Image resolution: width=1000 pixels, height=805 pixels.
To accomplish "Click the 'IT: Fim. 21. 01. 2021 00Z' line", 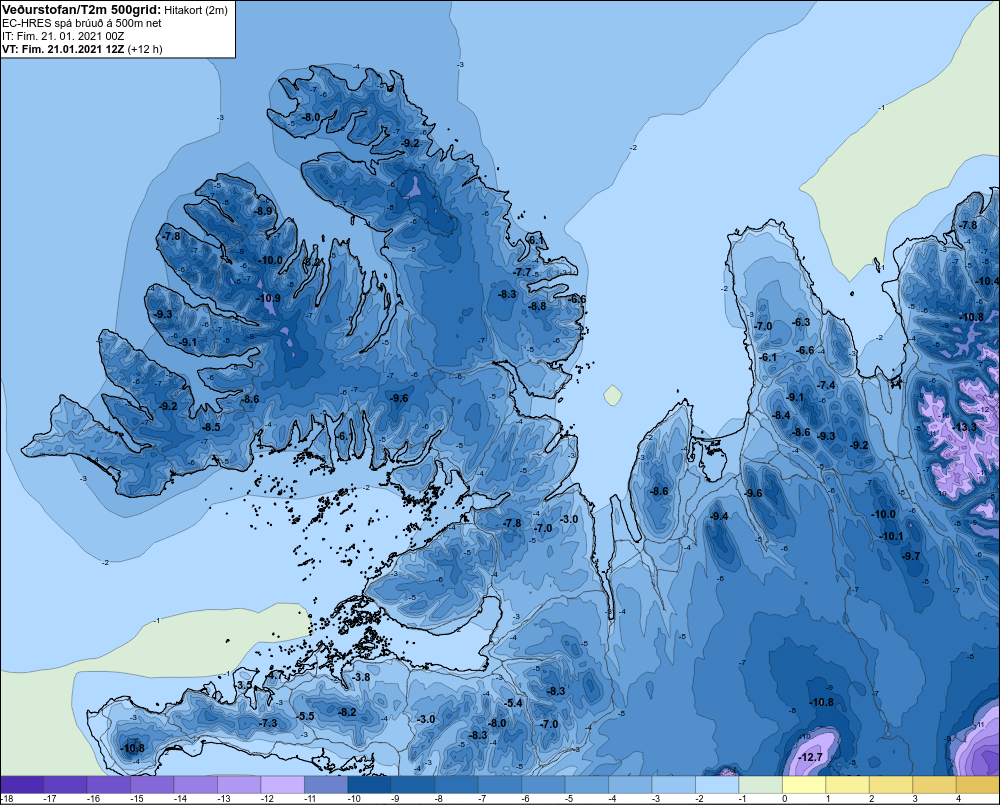I will [x=63, y=36].
